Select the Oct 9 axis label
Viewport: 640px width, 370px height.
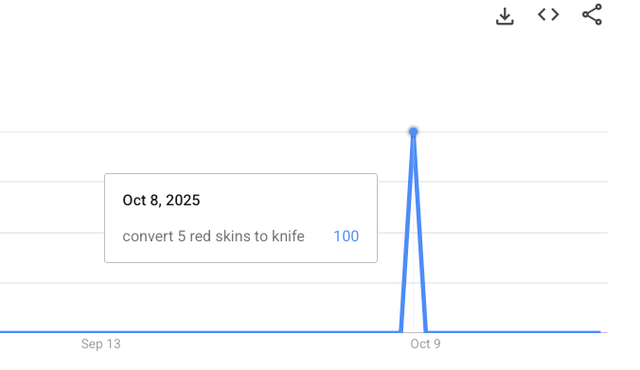tap(425, 344)
